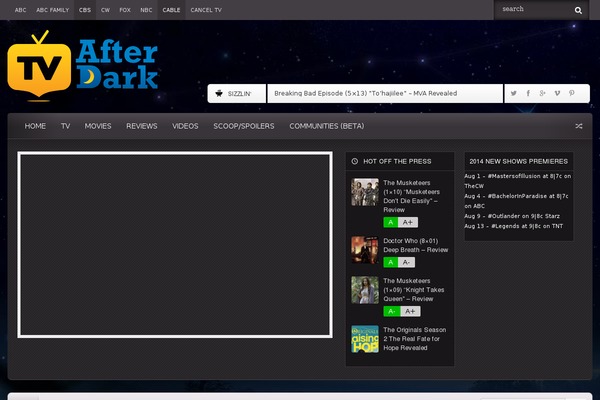Image resolution: width=600 pixels, height=400 pixels.
Task: Open the CW network menu item
Action: click(105, 10)
